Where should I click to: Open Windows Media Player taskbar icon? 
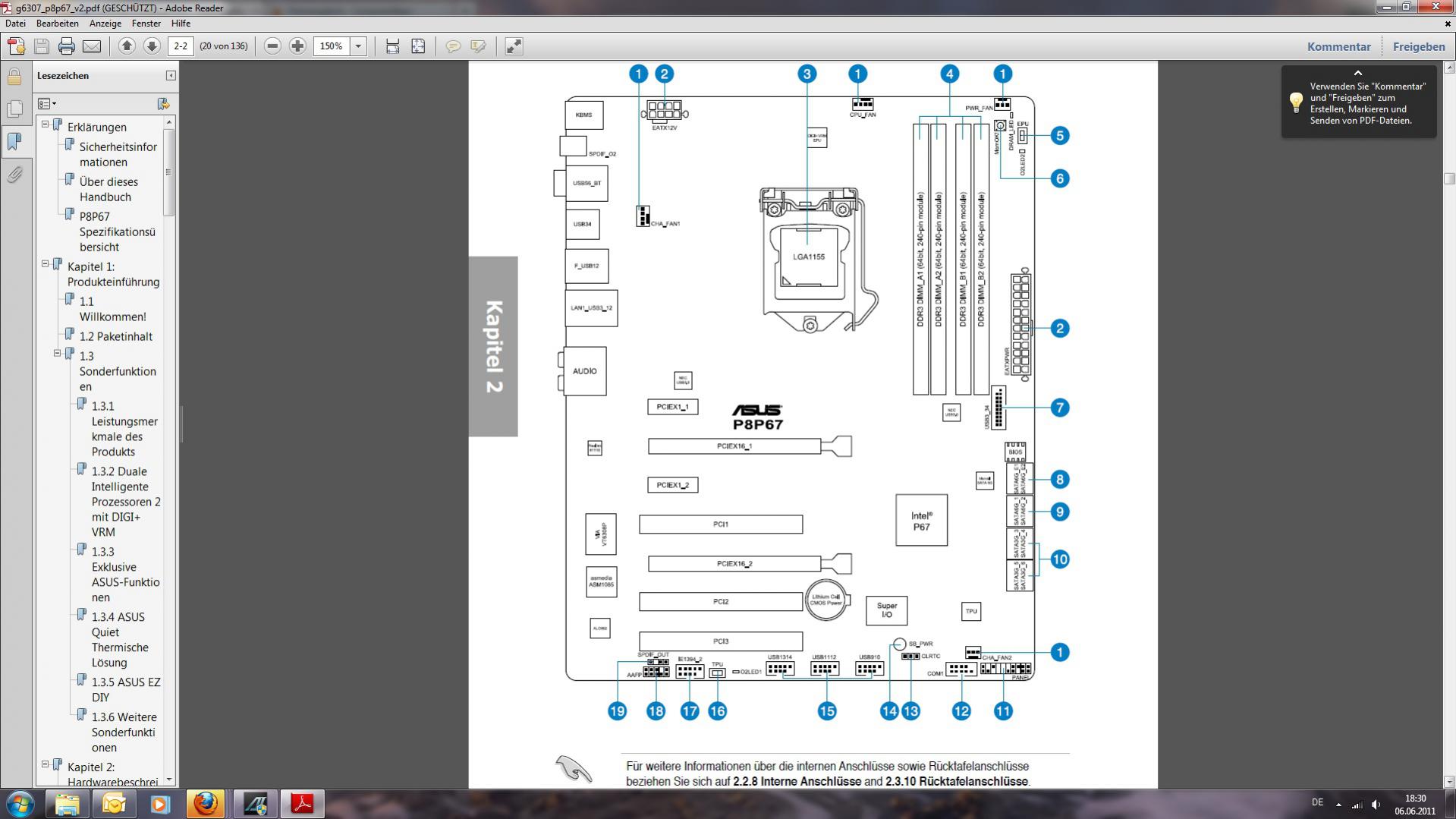(x=160, y=804)
